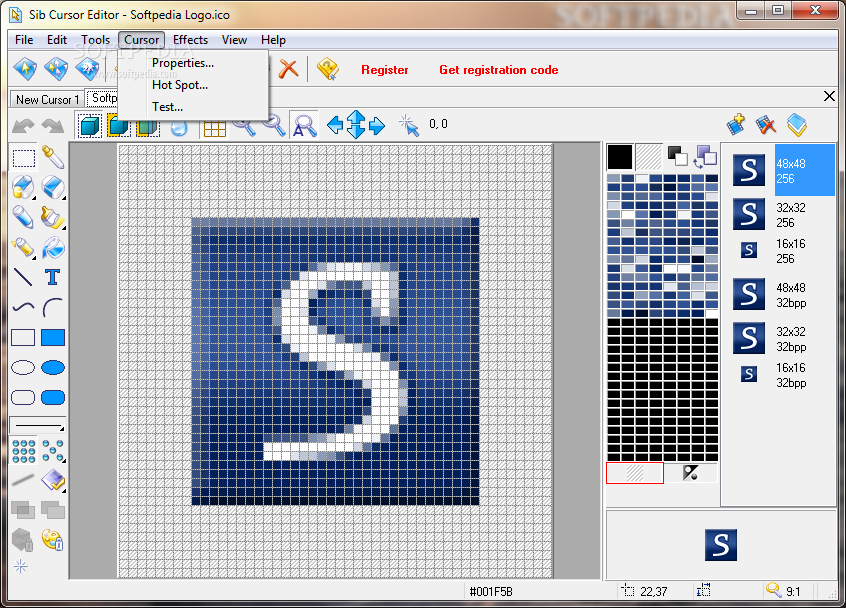Click the red X delete toolbar icon
846x608 pixels.
(x=289, y=69)
